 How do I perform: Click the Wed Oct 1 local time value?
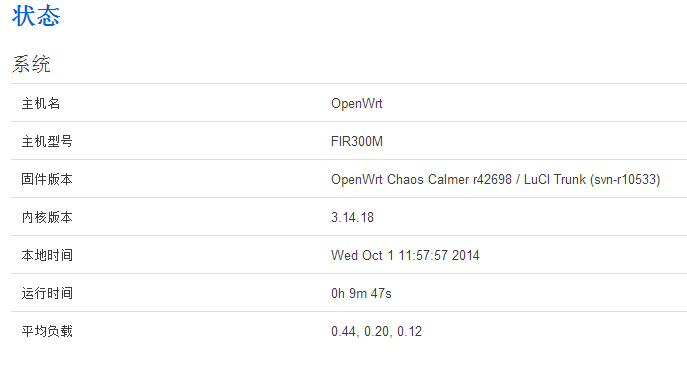pyautogui.click(x=405, y=255)
